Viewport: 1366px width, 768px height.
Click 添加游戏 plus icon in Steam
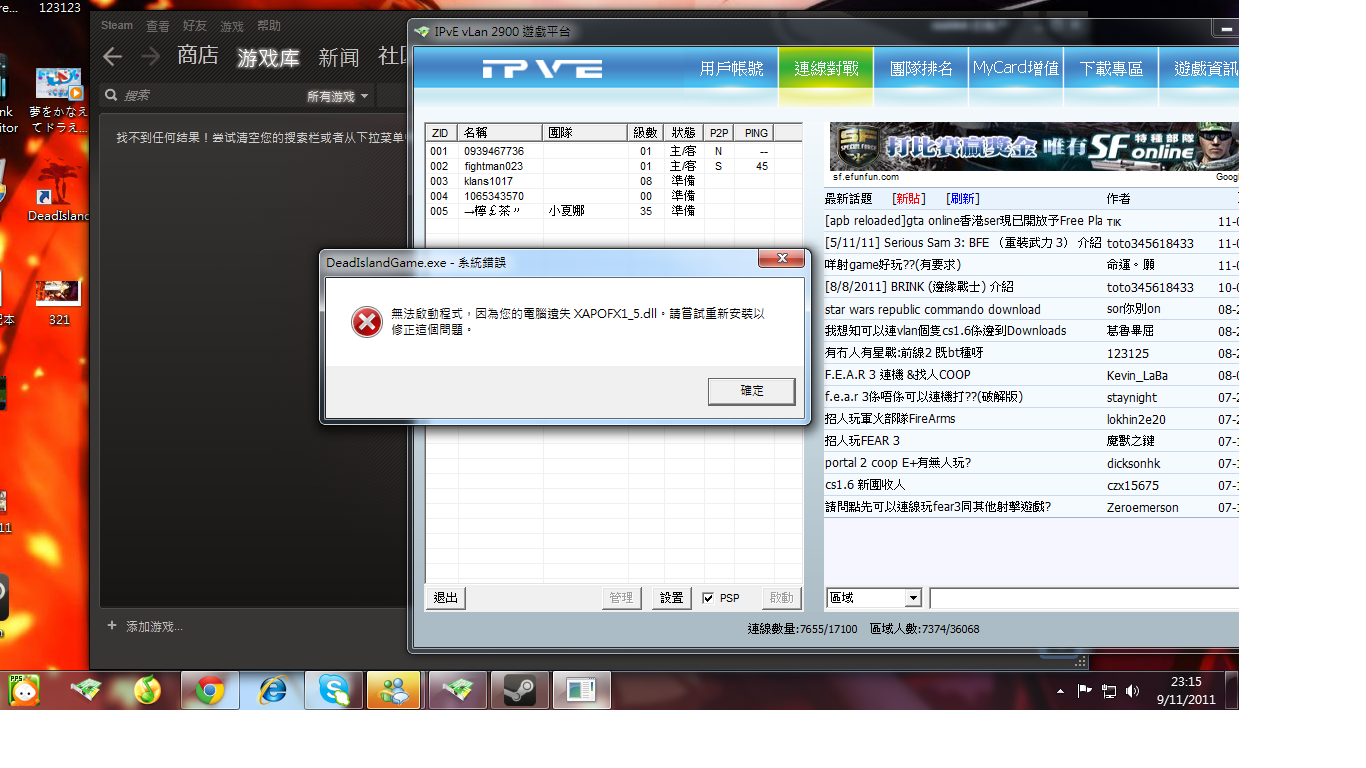112,626
